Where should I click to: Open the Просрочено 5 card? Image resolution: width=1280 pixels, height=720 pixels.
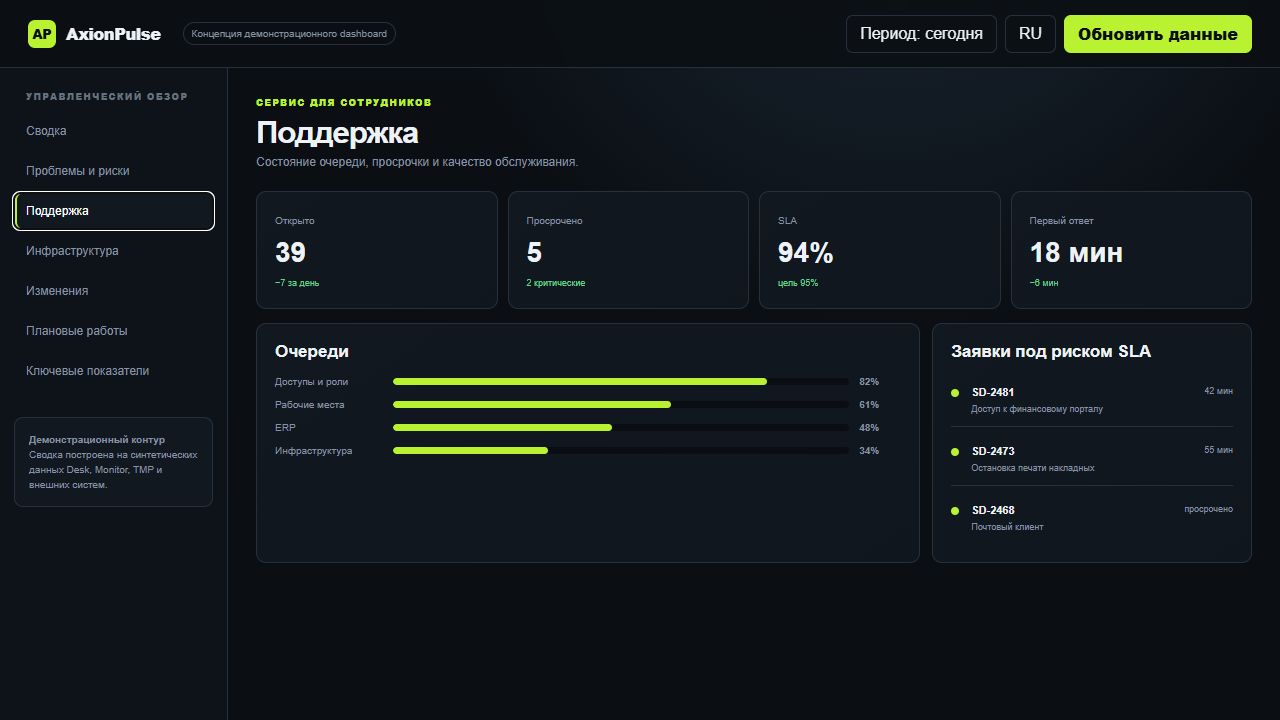628,250
